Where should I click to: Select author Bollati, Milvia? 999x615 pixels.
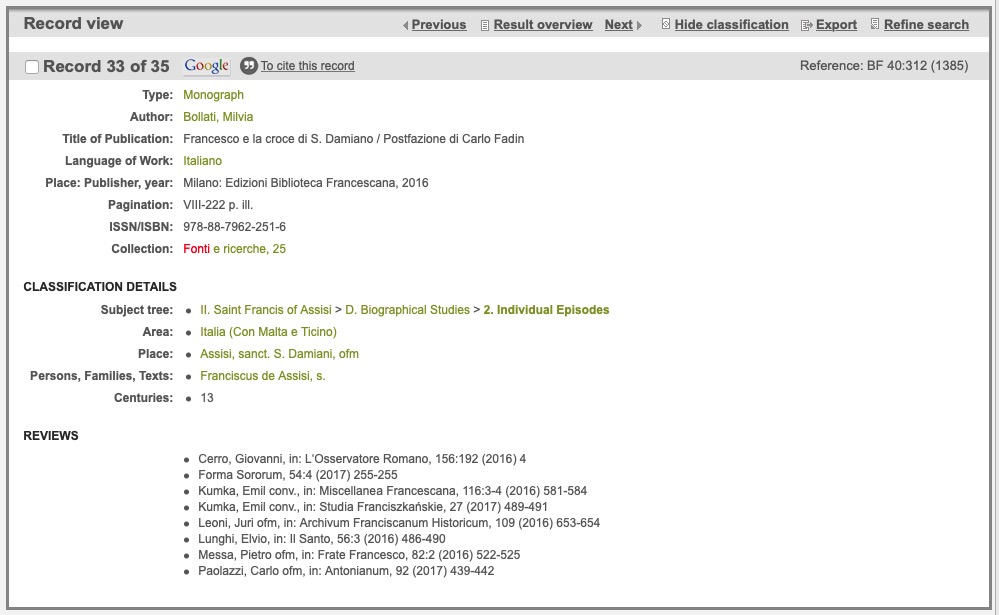tap(218, 117)
